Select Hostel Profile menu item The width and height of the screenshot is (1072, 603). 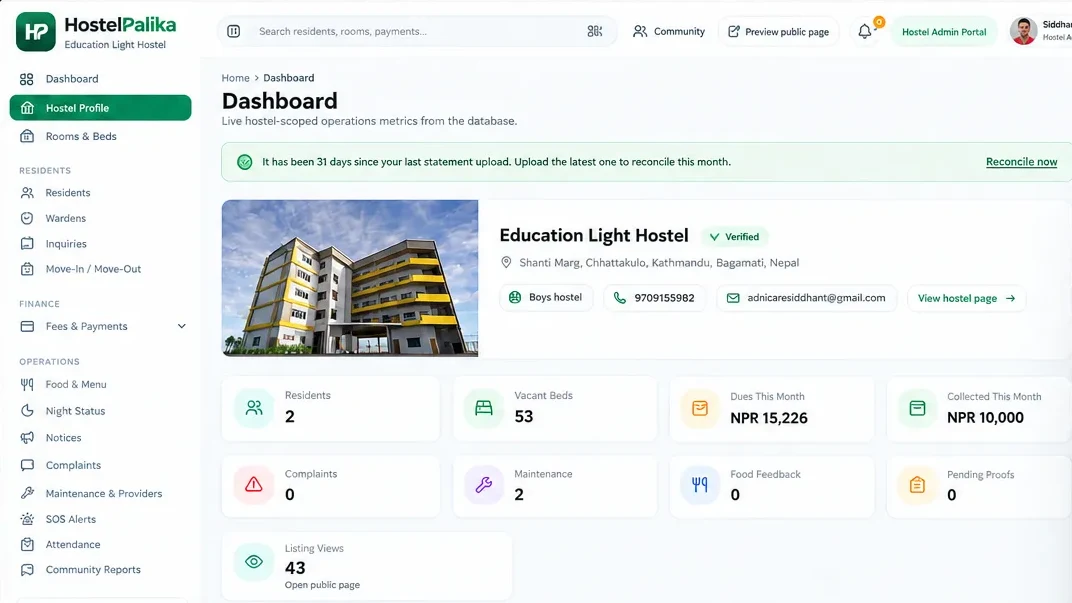(x=100, y=108)
